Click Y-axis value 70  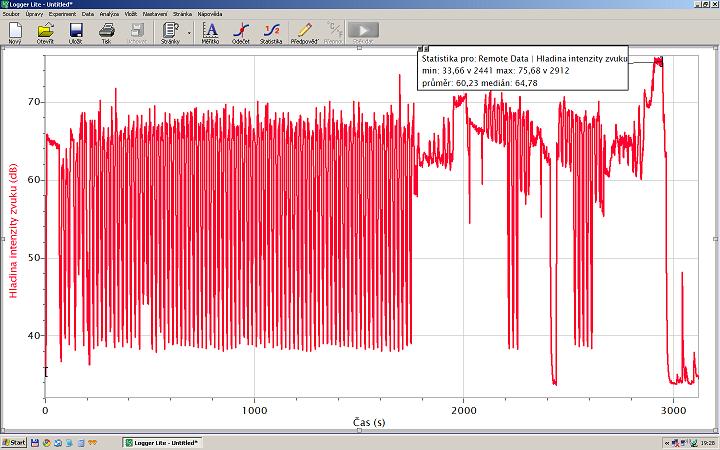(34, 102)
